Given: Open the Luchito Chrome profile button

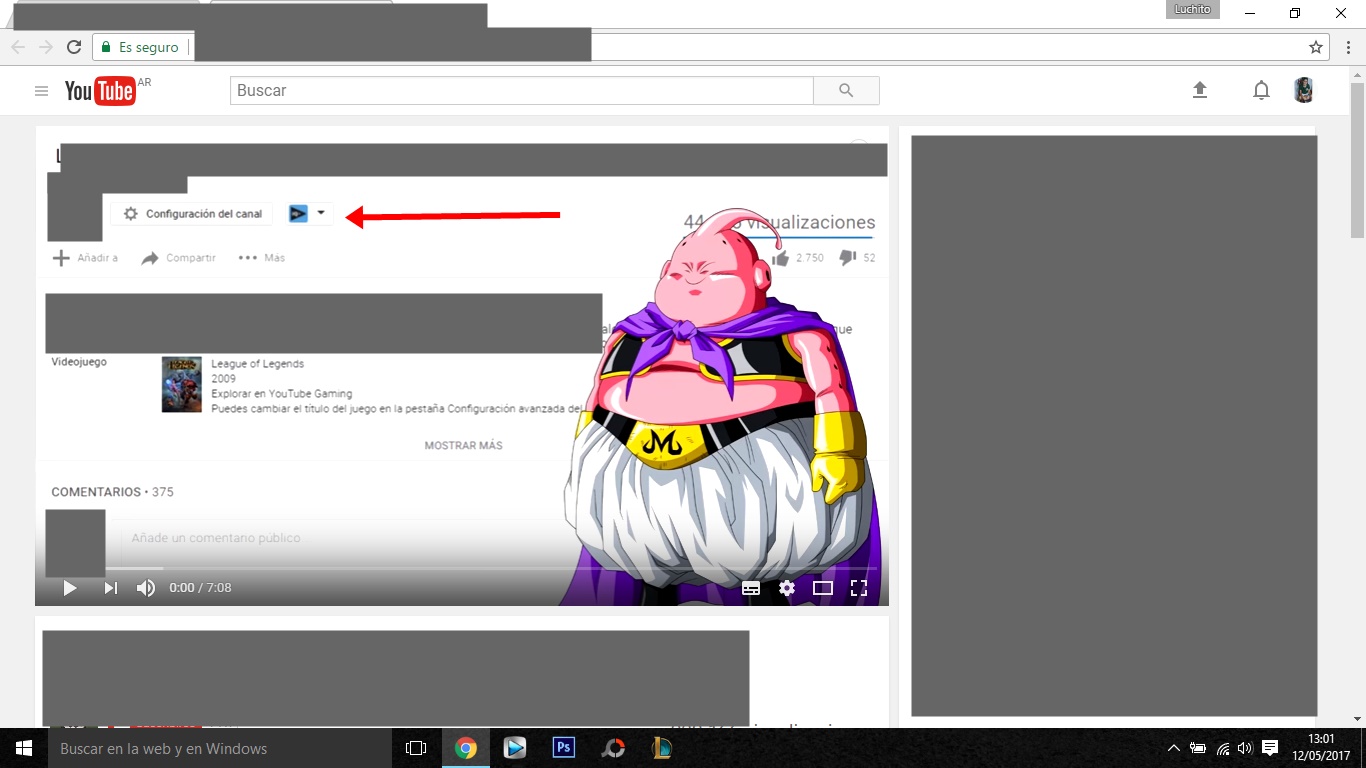Looking at the screenshot, I should coord(1192,9).
